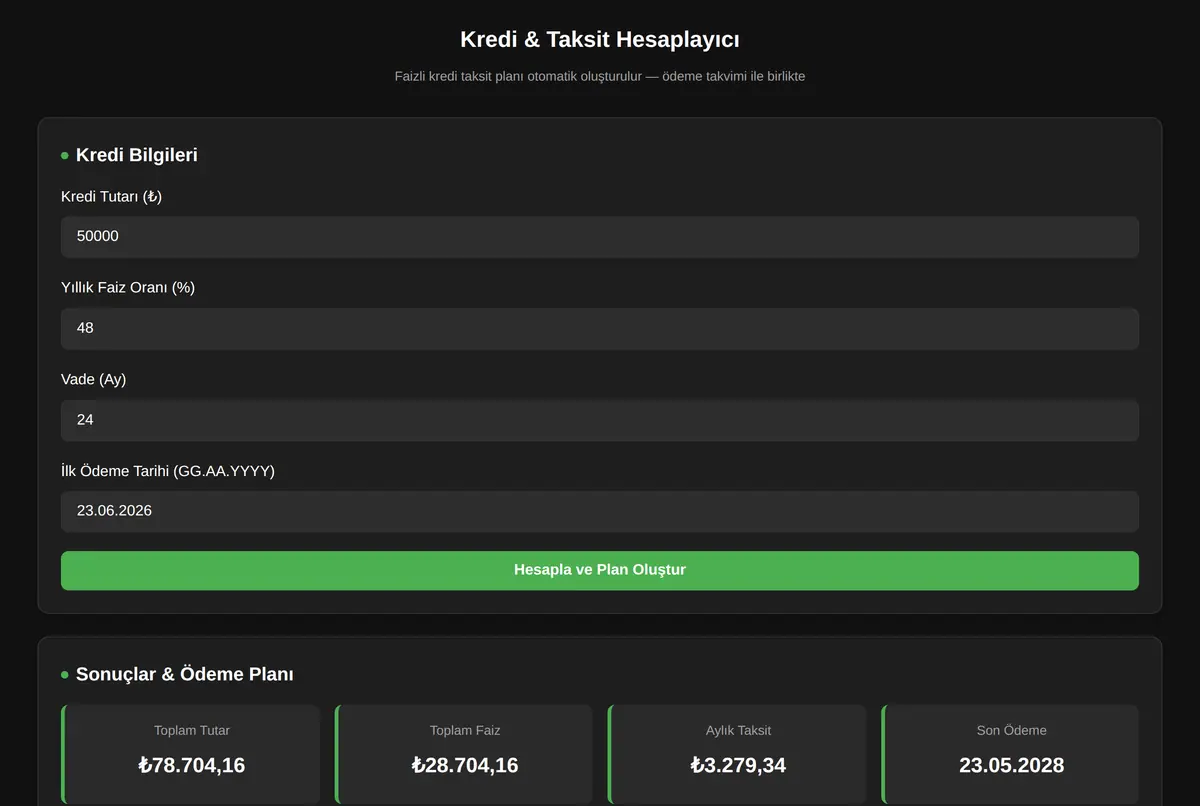The height and width of the screenshot is (806, 1200).
Task: Click the Vade (Ay) label
Action: point(93,379)
